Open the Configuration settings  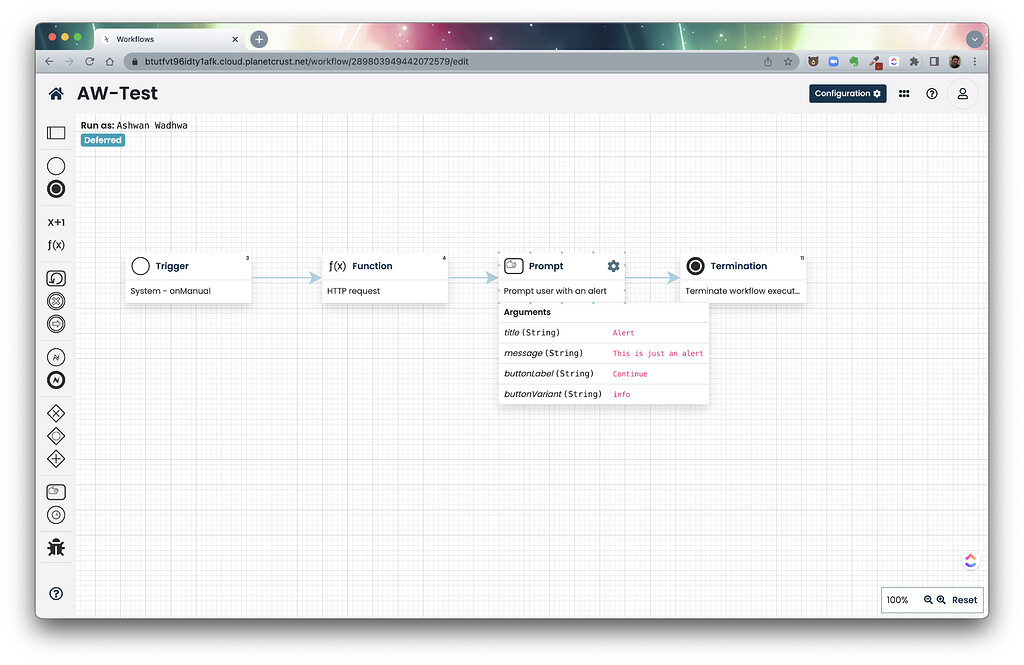coord(846,93)
